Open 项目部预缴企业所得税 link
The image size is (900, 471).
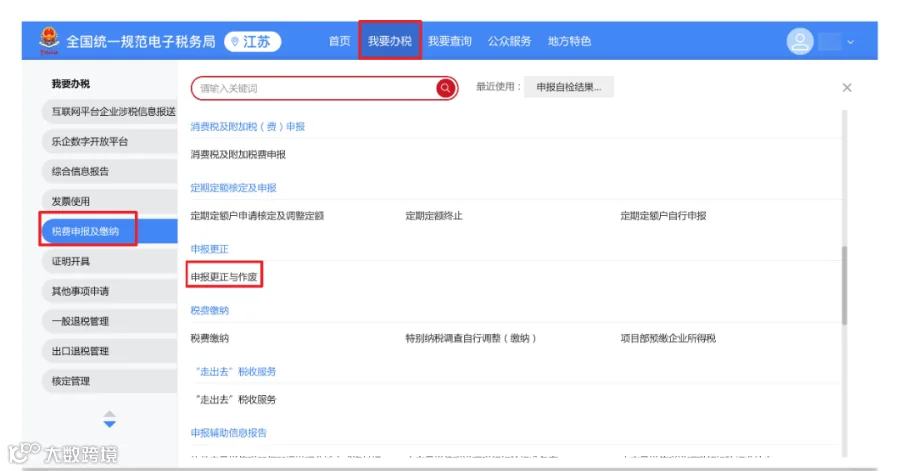[668, 338]
